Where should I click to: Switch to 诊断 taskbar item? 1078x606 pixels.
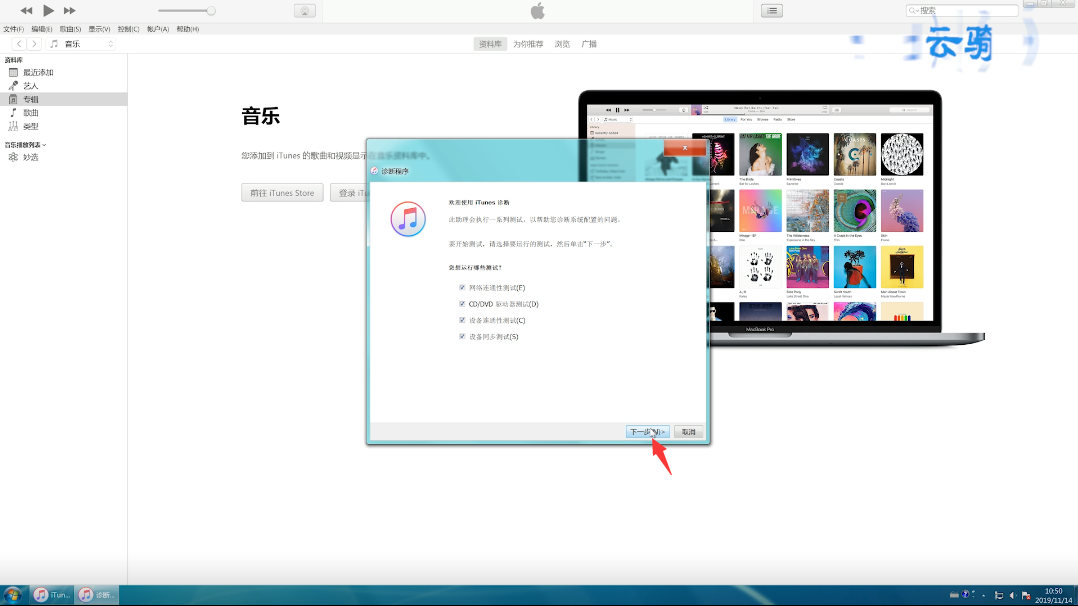(x=96, y=595)
